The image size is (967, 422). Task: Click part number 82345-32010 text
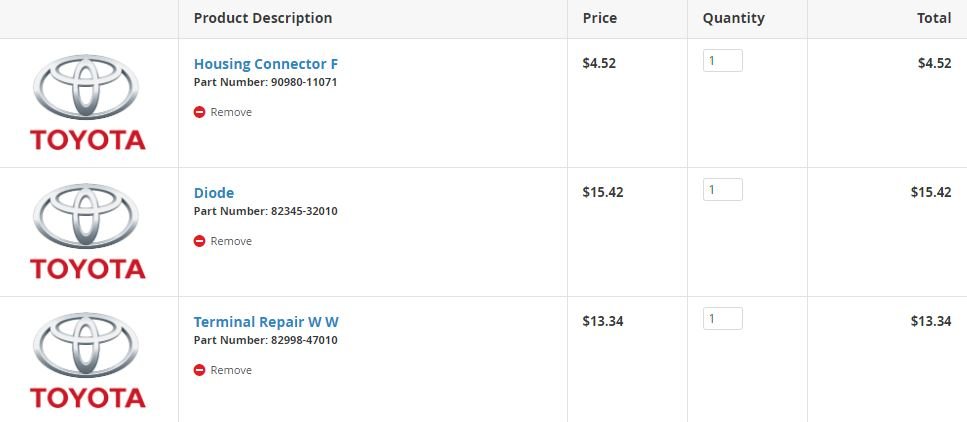(x=304, y=211)
